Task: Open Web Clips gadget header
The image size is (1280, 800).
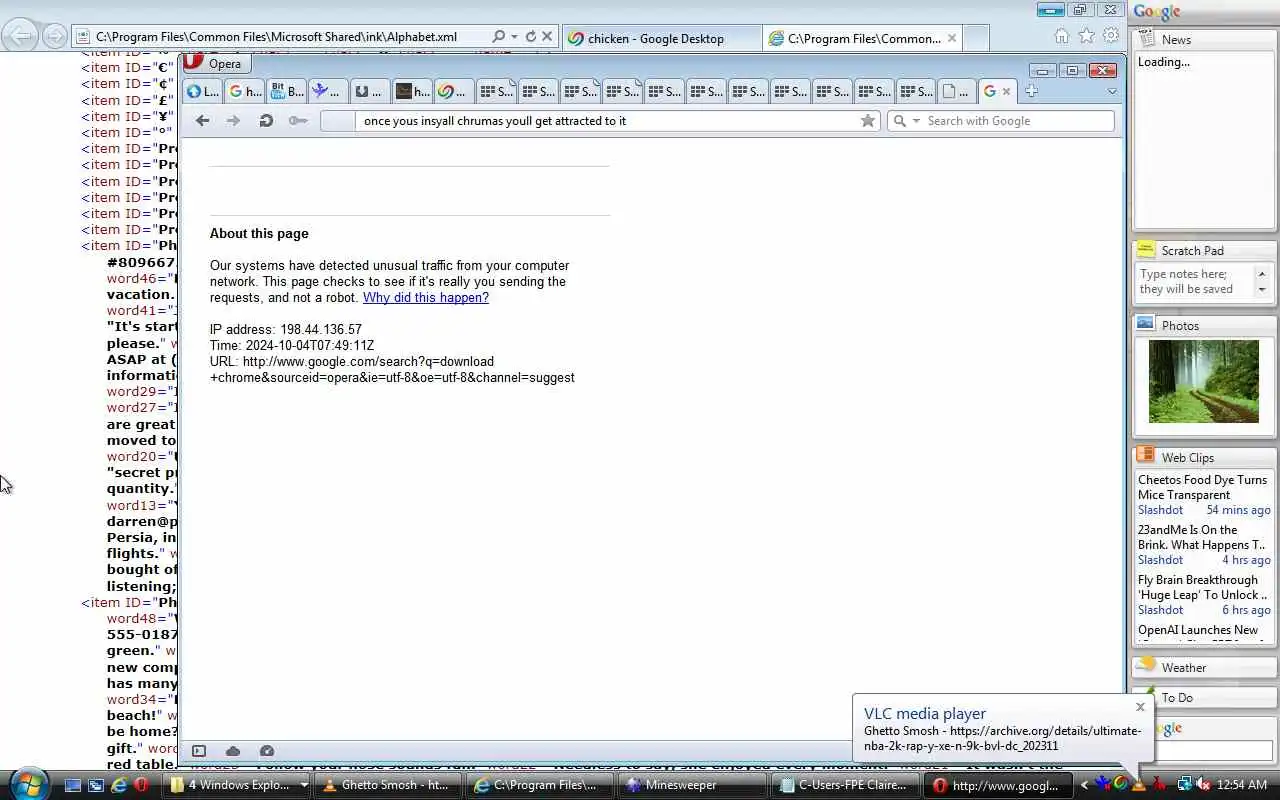Action: (1204, 457)
